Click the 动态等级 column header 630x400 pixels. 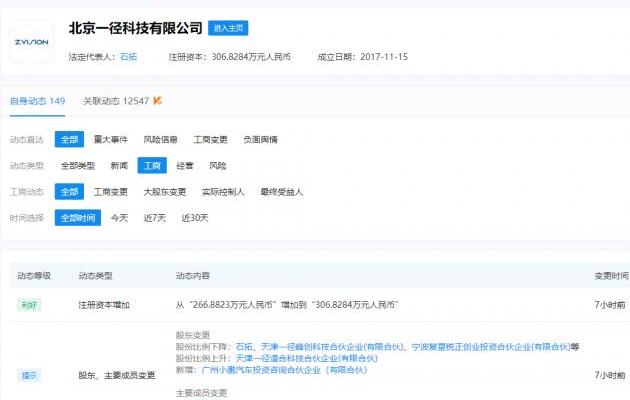[34, 276]
